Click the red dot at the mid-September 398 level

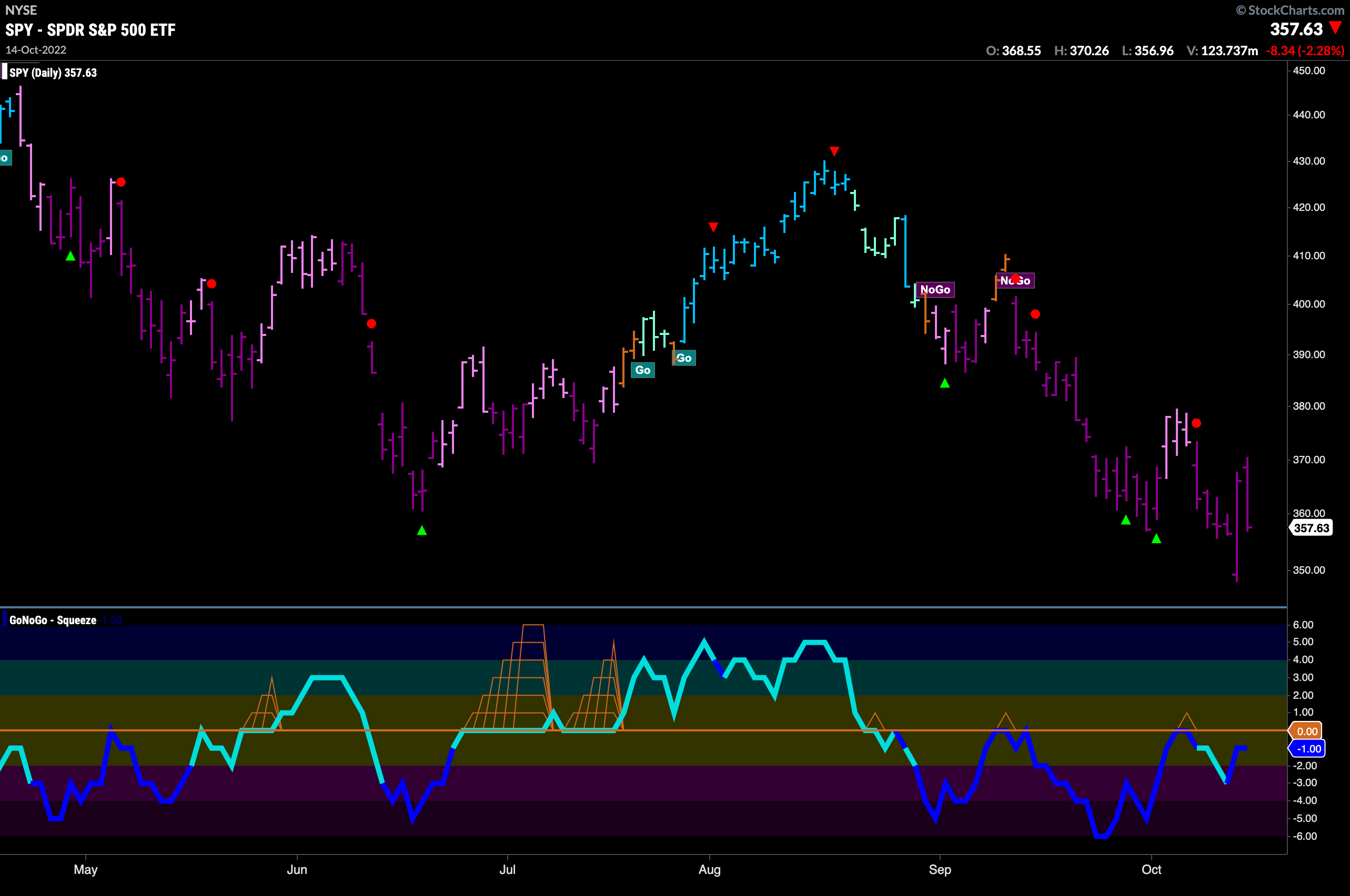tap(1035, 314)
